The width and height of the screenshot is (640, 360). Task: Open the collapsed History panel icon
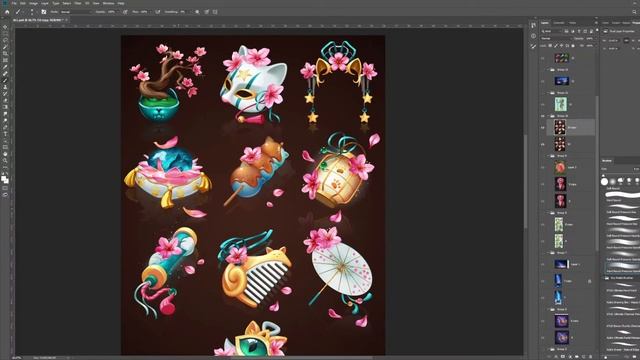[x=533, y=25]
